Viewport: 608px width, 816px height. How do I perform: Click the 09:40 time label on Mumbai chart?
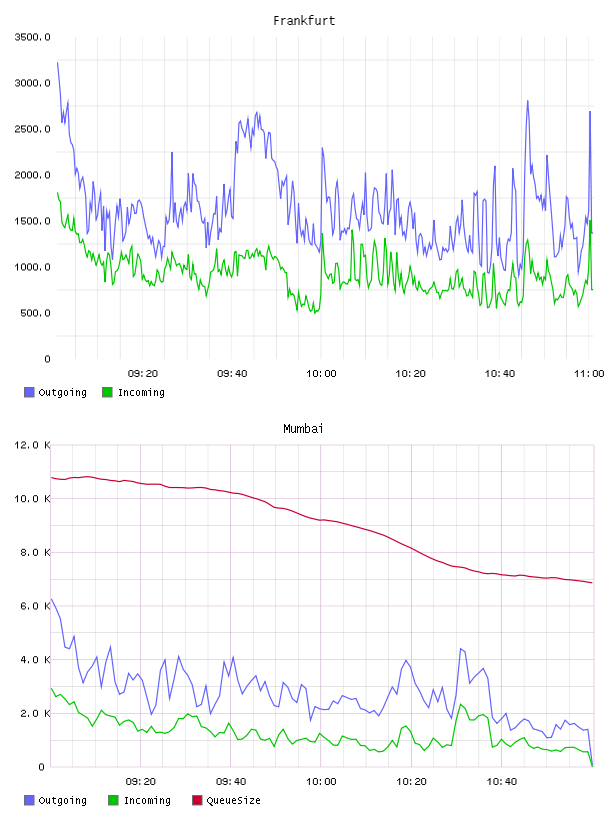pyautogui.click(x=231, y=782)
